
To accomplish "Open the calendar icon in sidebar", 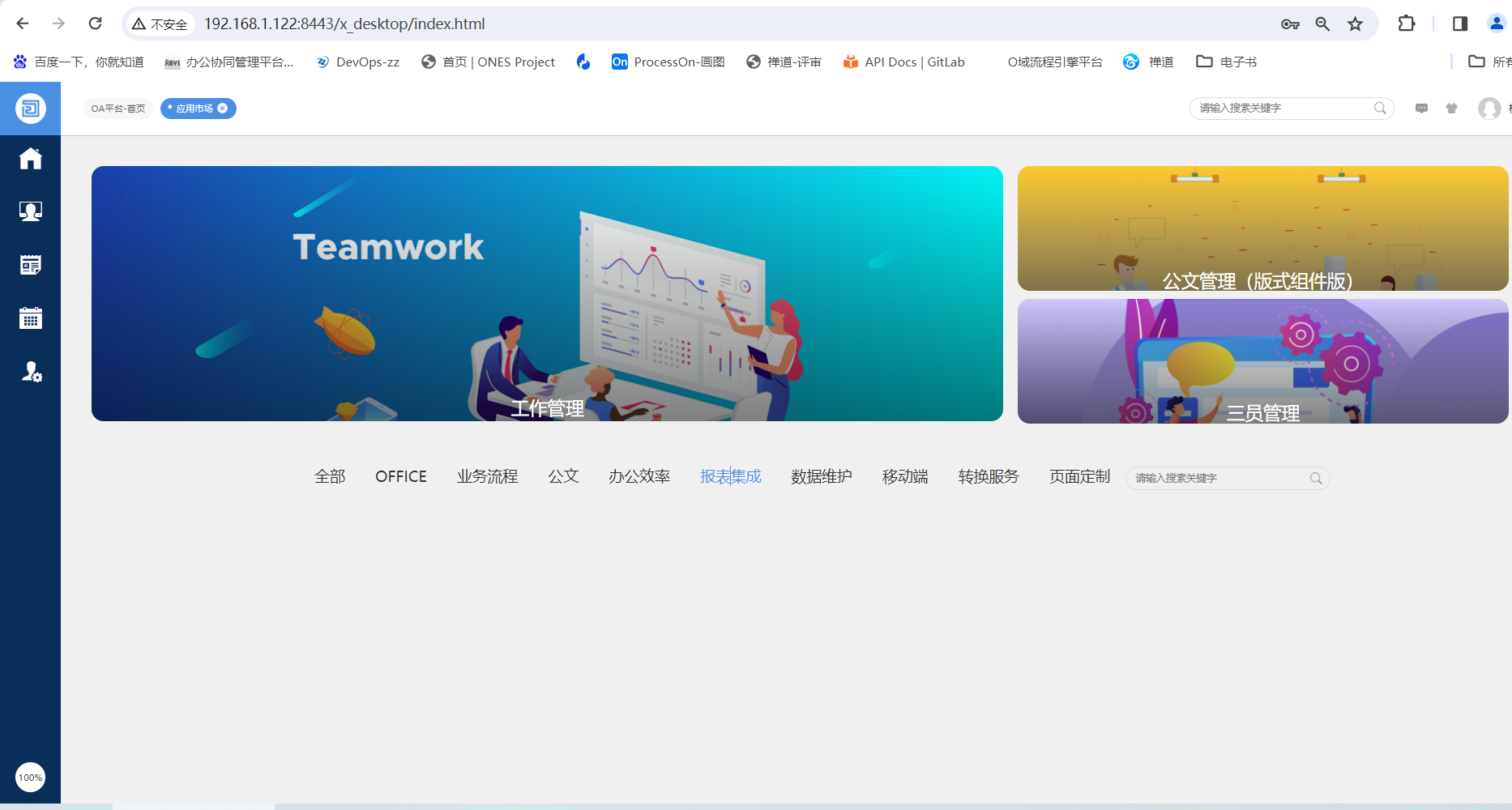I will [30, 318].
